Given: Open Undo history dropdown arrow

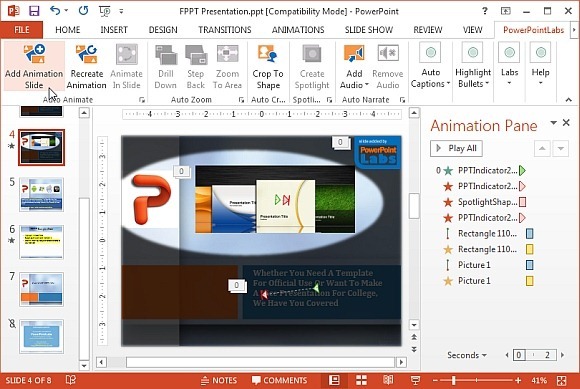Looking at the screenshot, I should click(x=66, y=11).
